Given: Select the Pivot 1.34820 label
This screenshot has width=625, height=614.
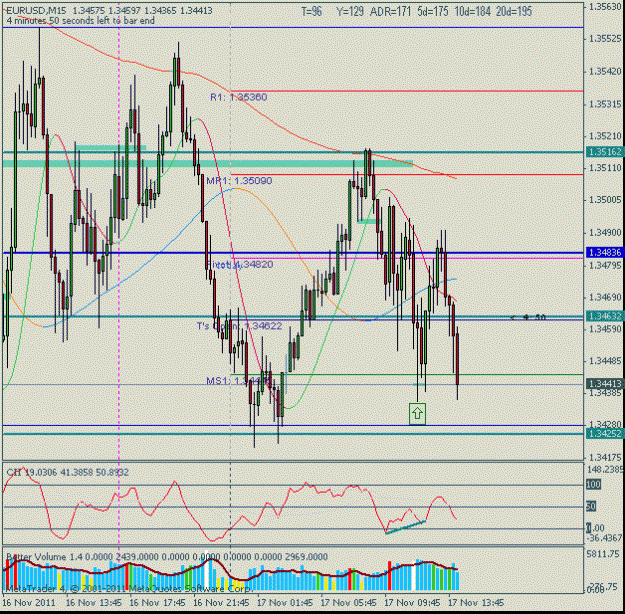Looking at the screenshot, I should (x=240, y=264).
